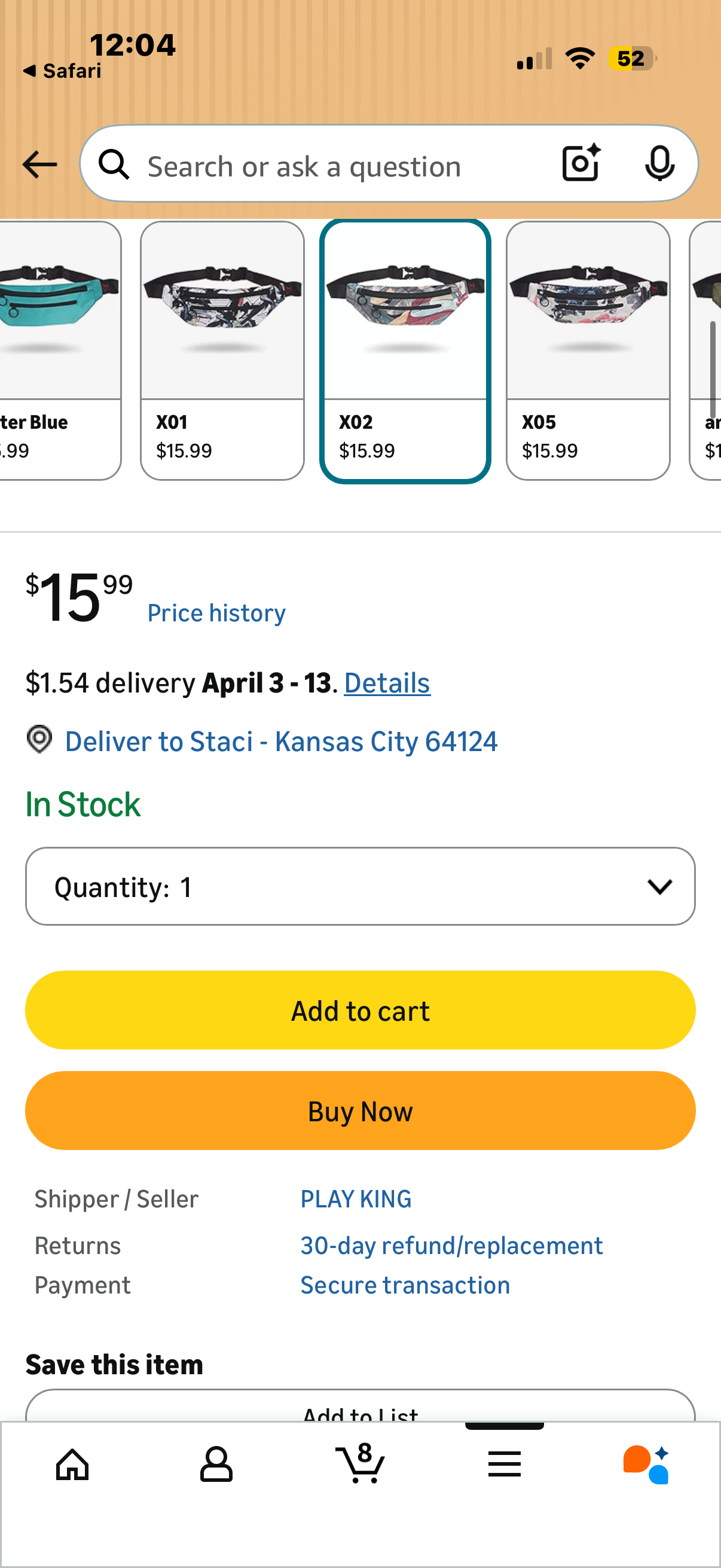
Task: Select the X05 color option
Action: tap(588, 350)
